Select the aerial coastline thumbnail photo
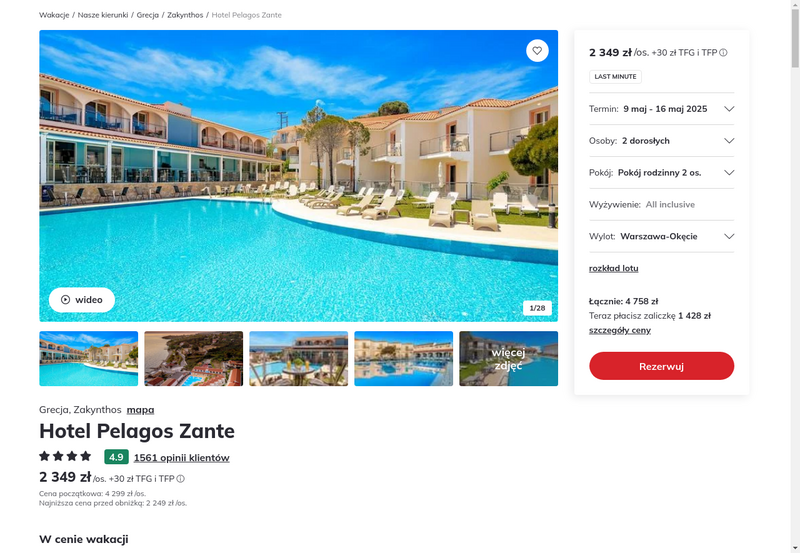The height and width of the screenshot is (553, 800). tap(193, 359)
